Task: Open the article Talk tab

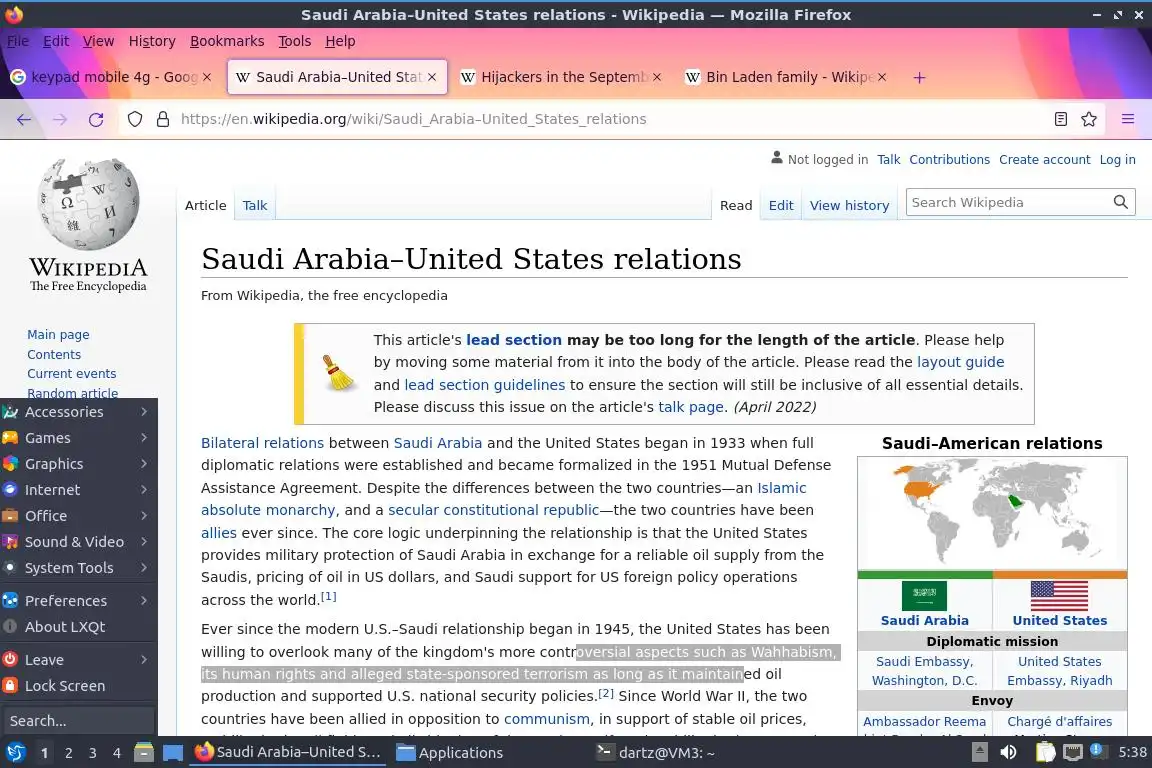Action: coord(255,205)
